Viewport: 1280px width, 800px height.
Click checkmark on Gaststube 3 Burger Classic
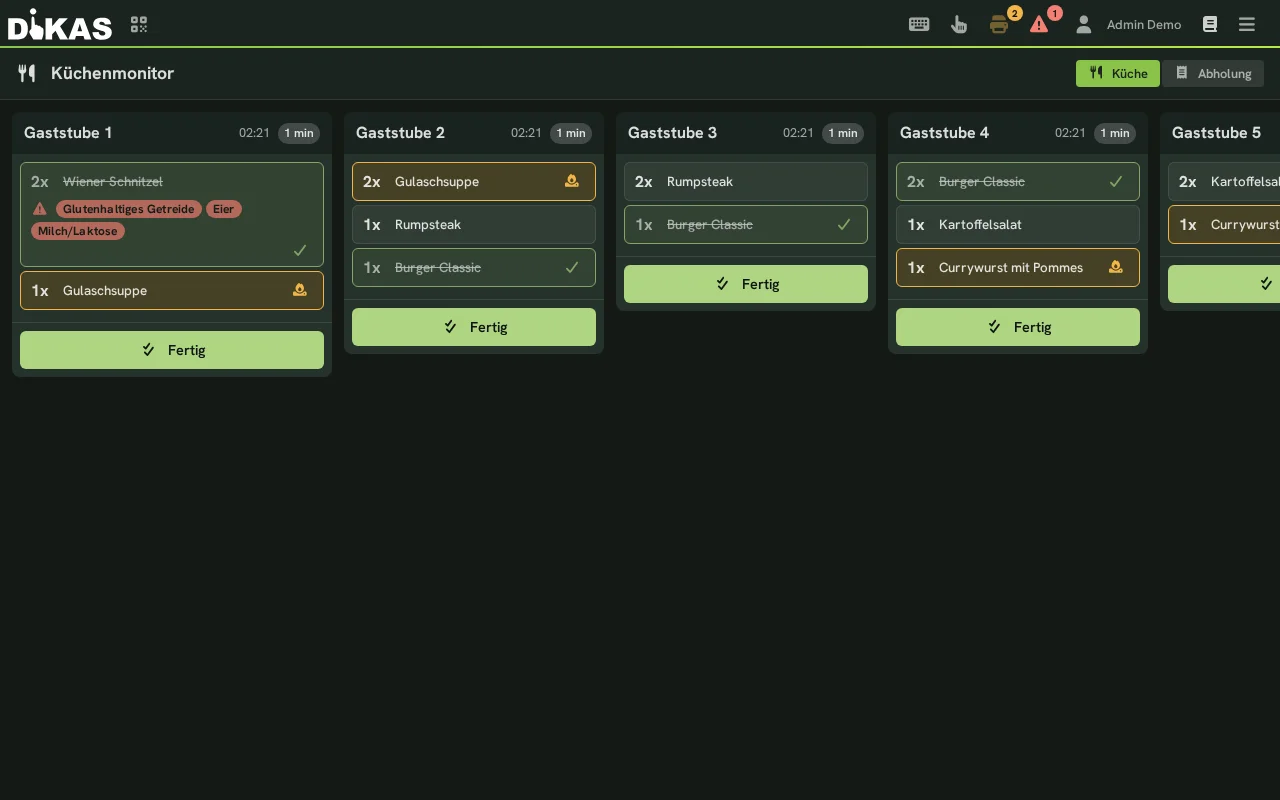(x=844, y=224)
